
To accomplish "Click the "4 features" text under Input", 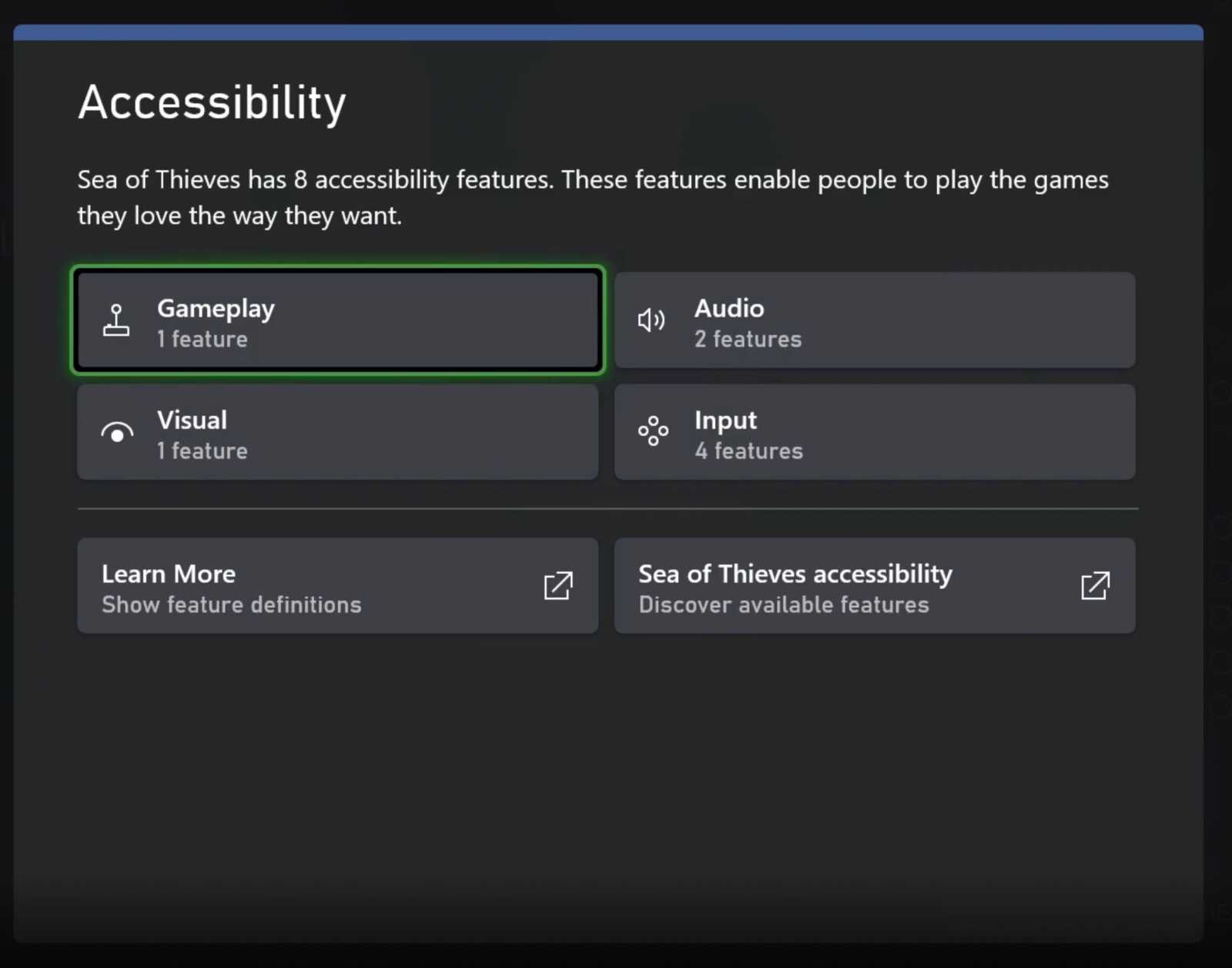I will point(748,451).
